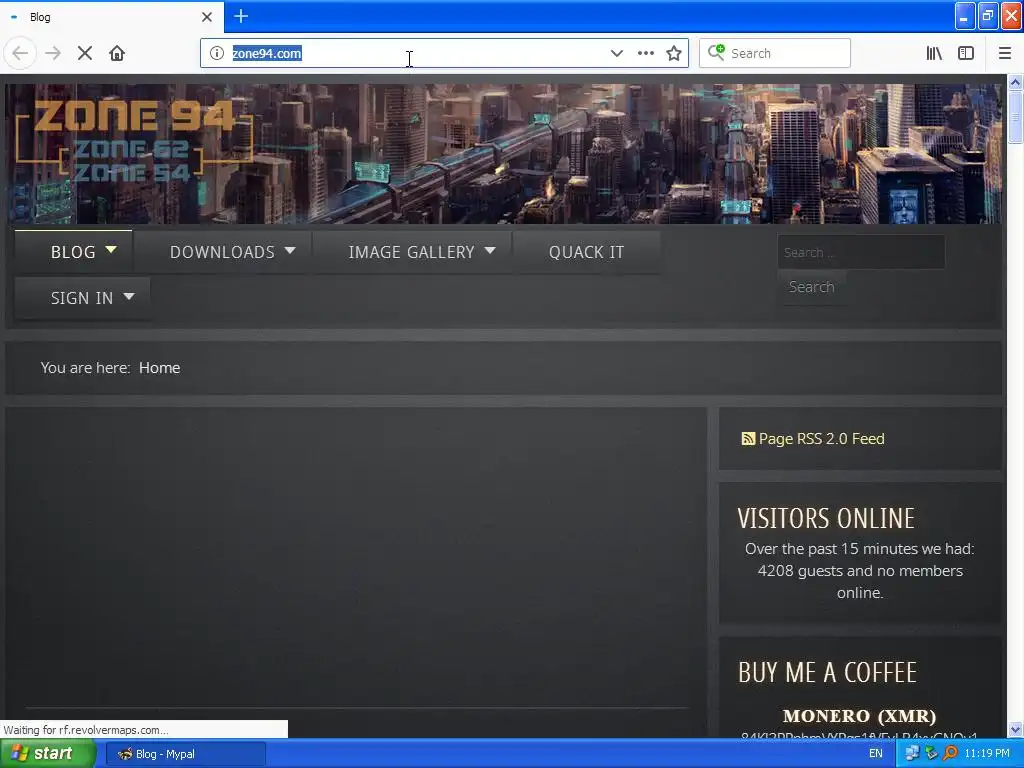The width and height of the screenshot is (1024, 768).
Task: Show site information icon in address bar
Action: pos(217,53)
